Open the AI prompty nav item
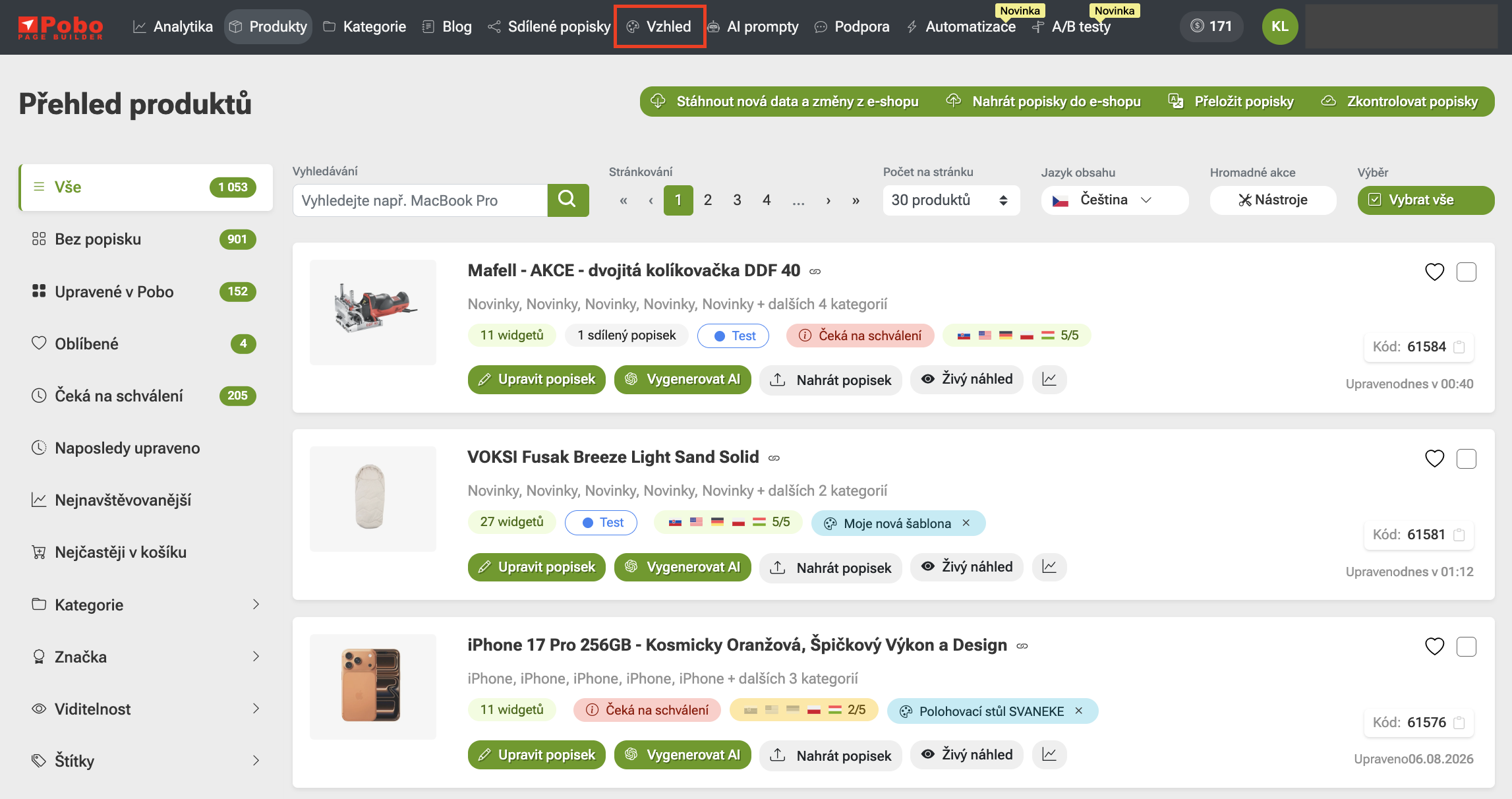 (x=753, y=26)
